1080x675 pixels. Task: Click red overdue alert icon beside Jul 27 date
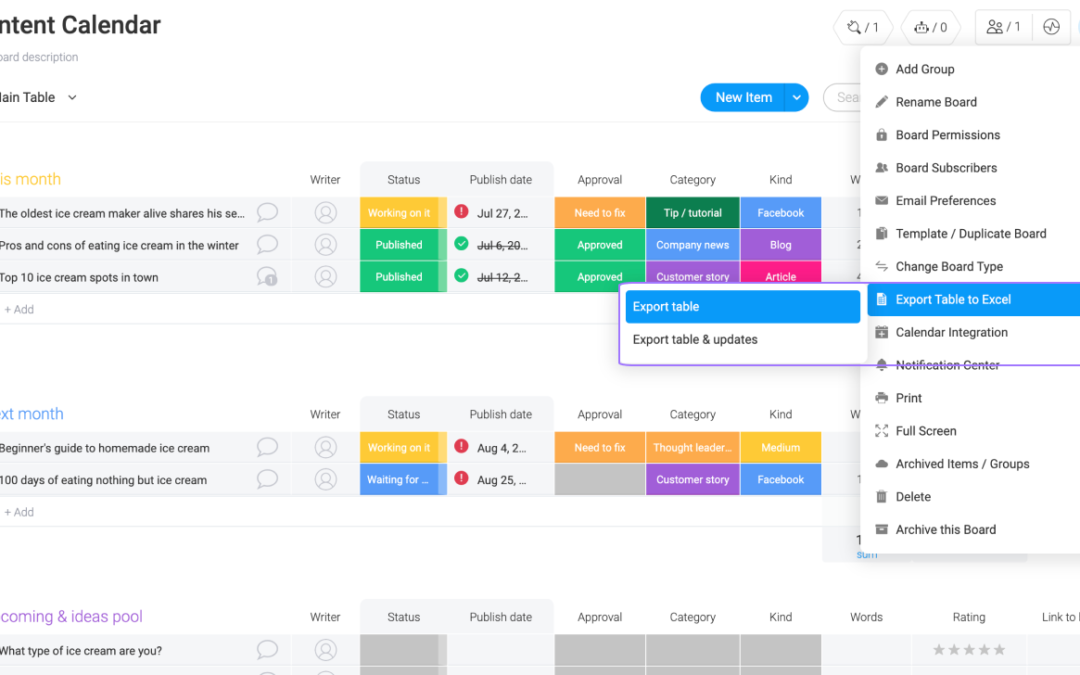(461, 211)
